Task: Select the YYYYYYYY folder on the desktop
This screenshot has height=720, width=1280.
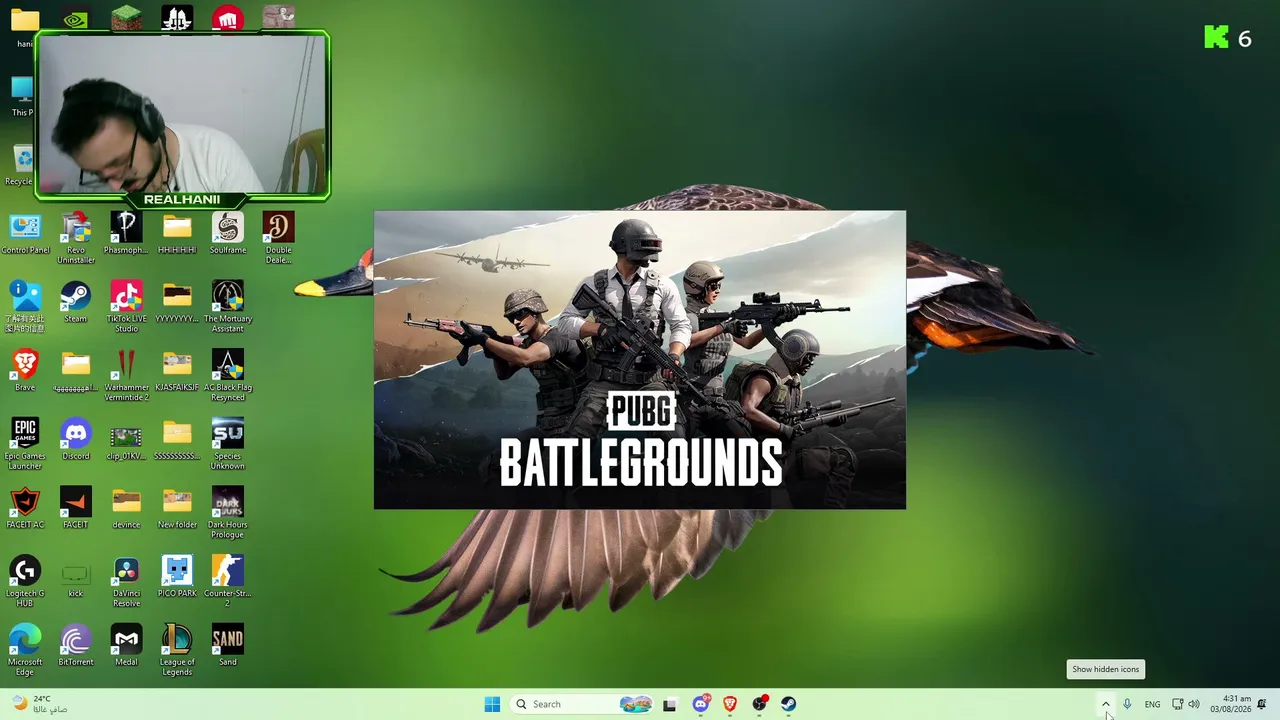Action: click(177, 303)
